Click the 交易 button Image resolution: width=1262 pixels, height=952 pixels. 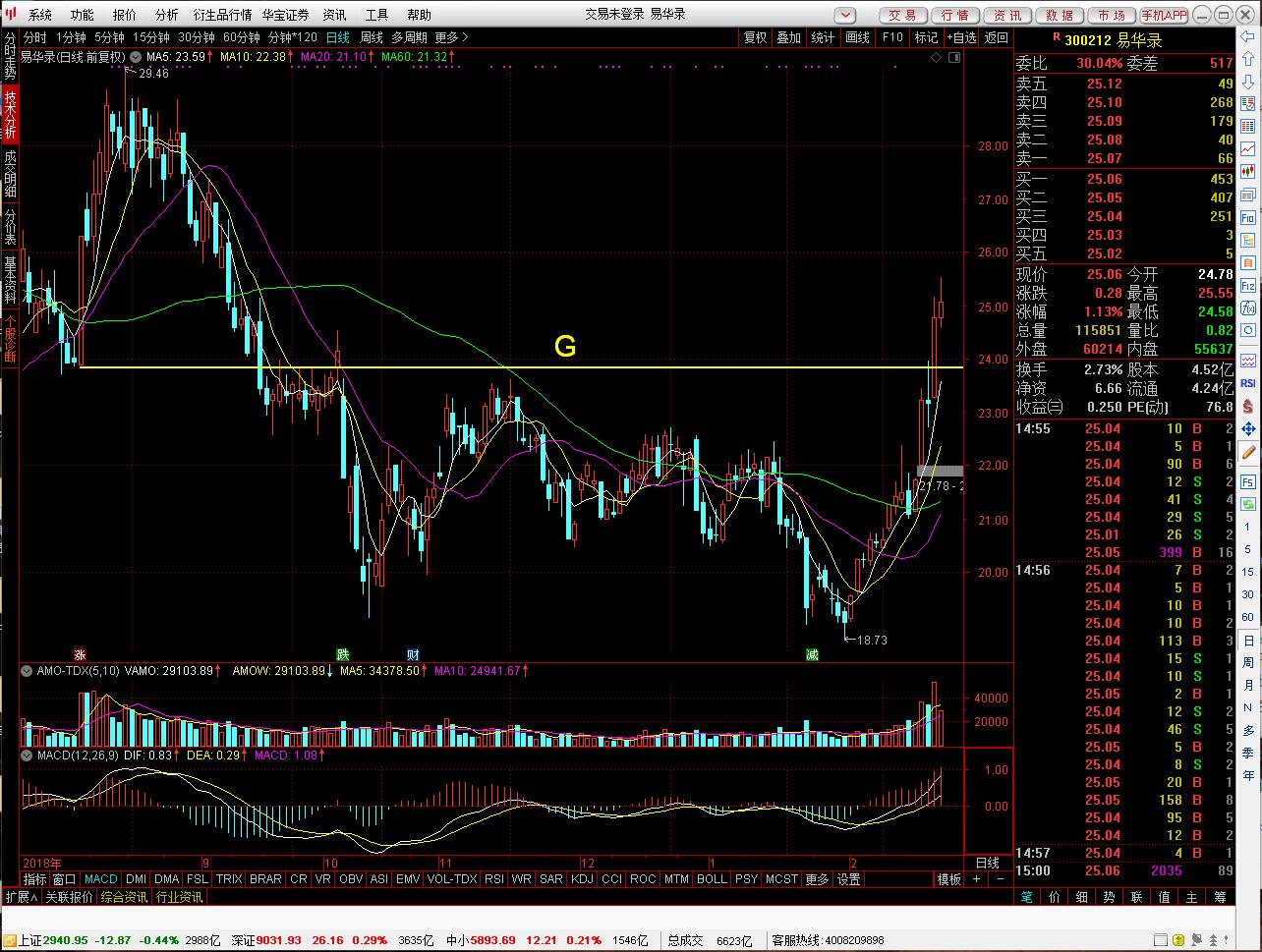point(902,15)
